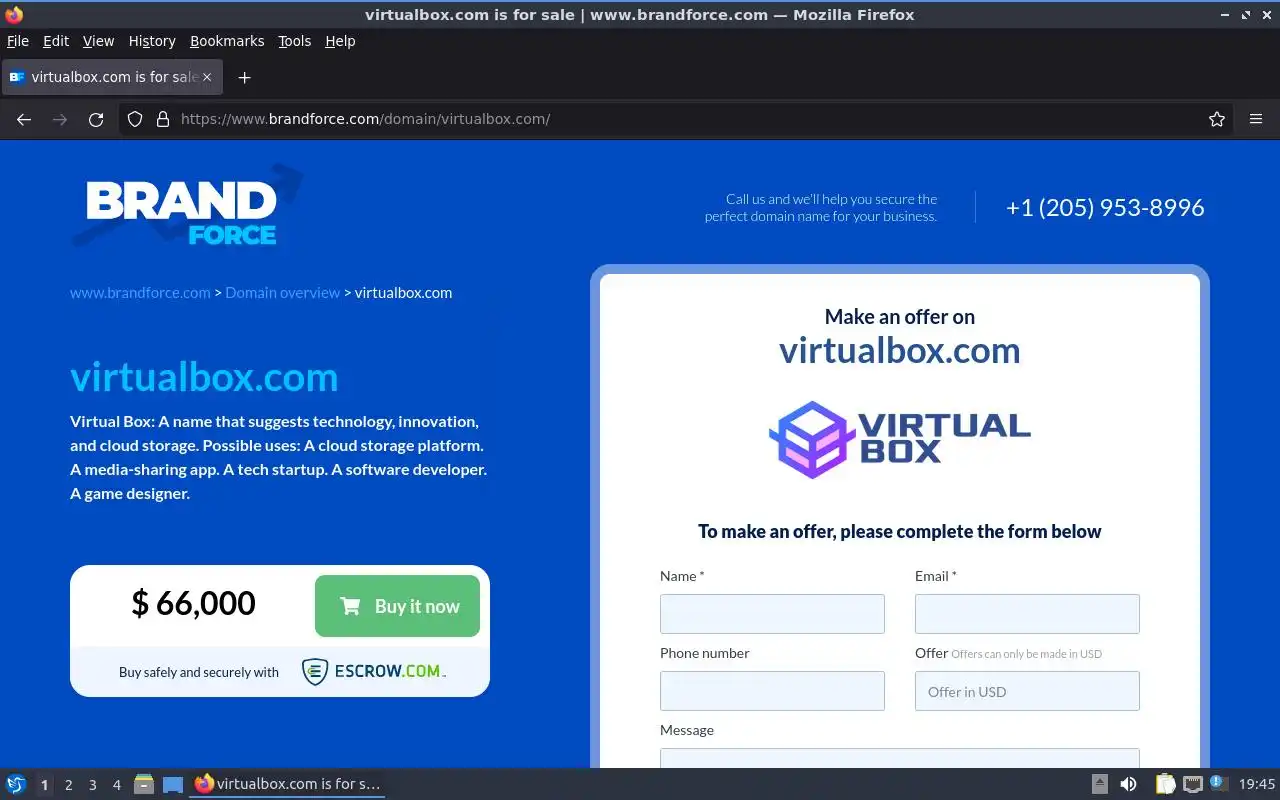This screenshot has width=1280, height=800.
Task: Bookmark this page with the star icon
Action: click(x=1217, y=119)
